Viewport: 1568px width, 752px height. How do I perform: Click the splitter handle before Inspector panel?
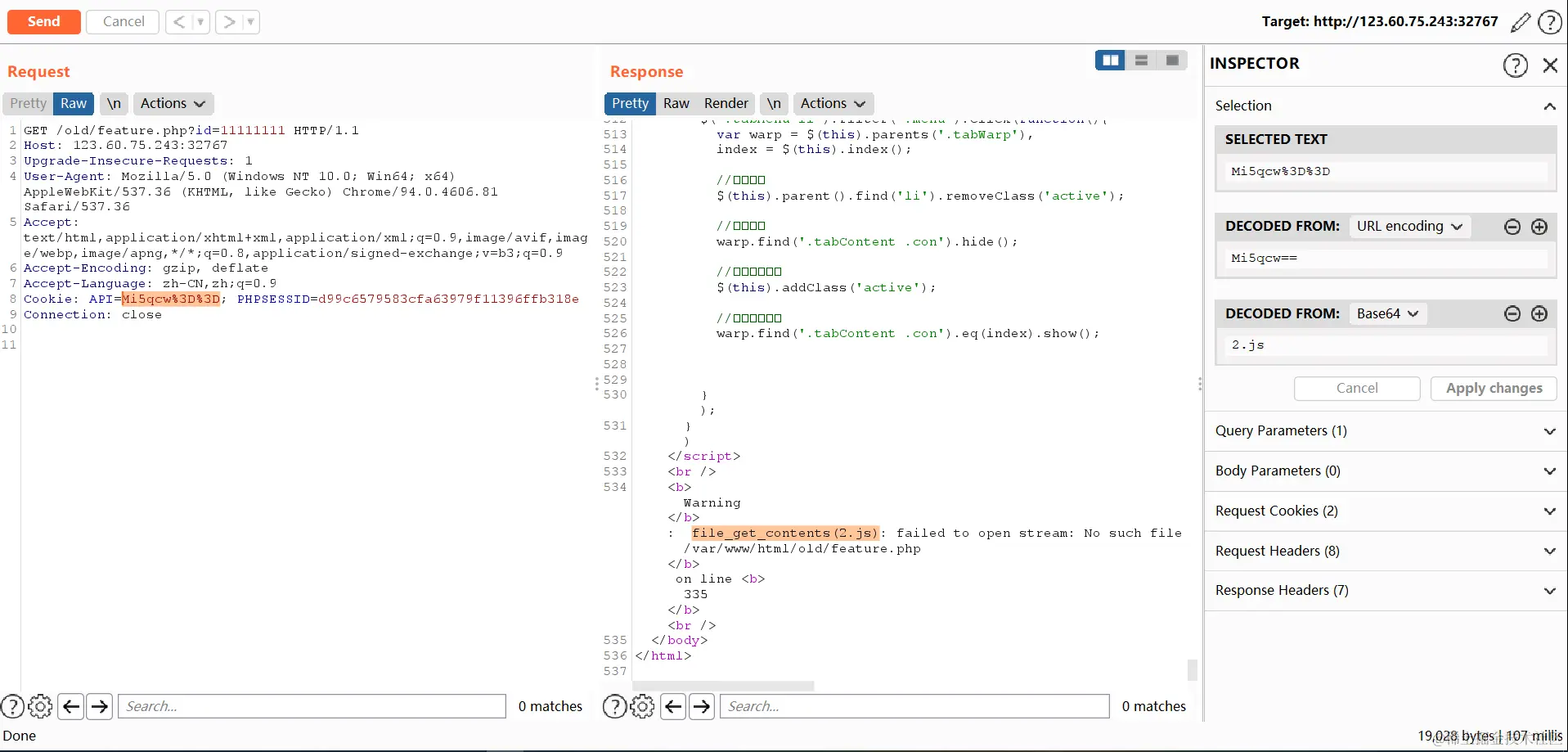click(1200, 385)
